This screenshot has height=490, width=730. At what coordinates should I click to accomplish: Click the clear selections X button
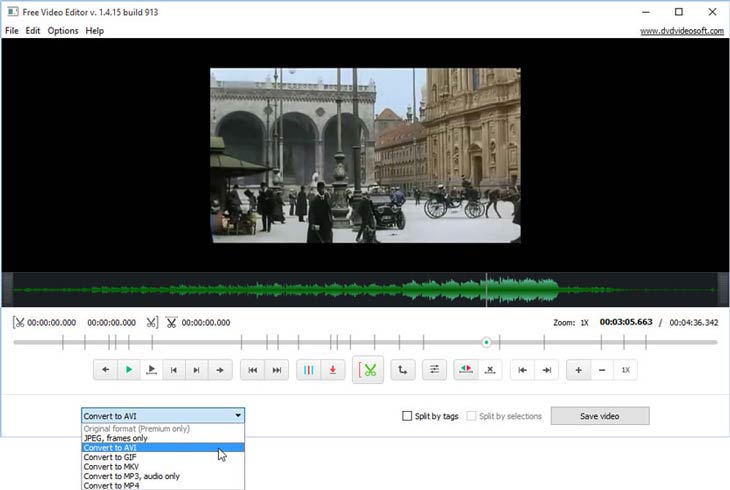(490, 370)
